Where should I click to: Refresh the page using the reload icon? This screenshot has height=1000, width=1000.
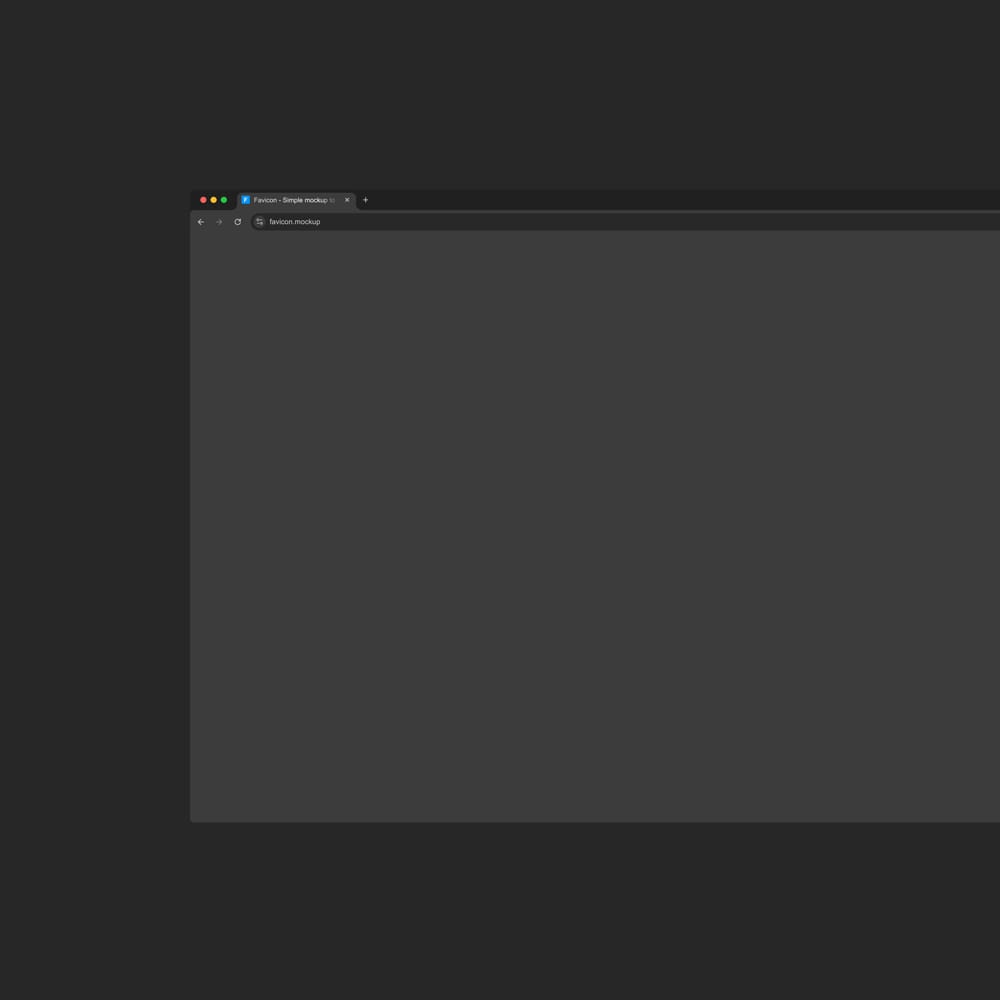[x=237, y=222]
